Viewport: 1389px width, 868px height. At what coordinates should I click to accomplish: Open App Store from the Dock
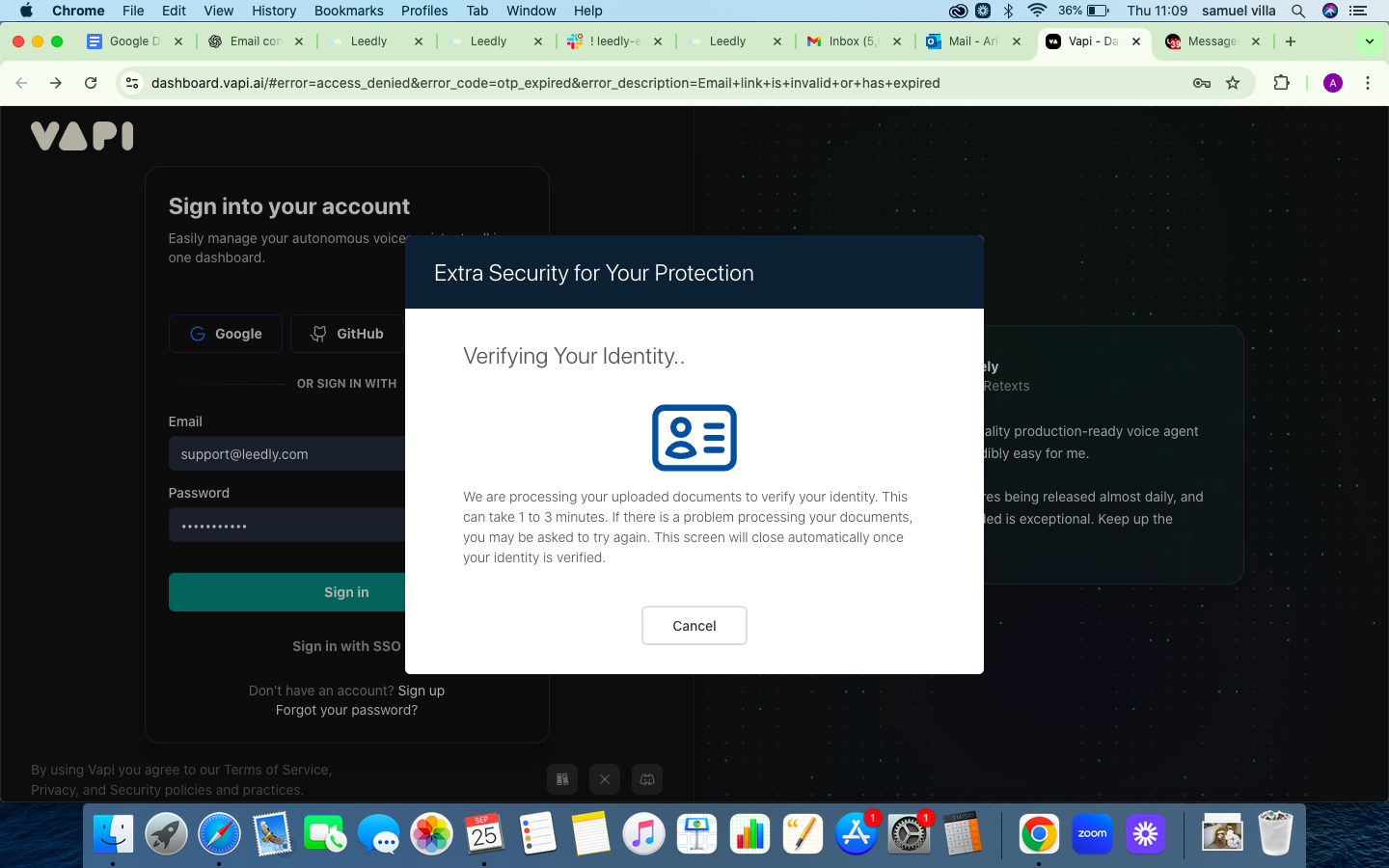856,833
